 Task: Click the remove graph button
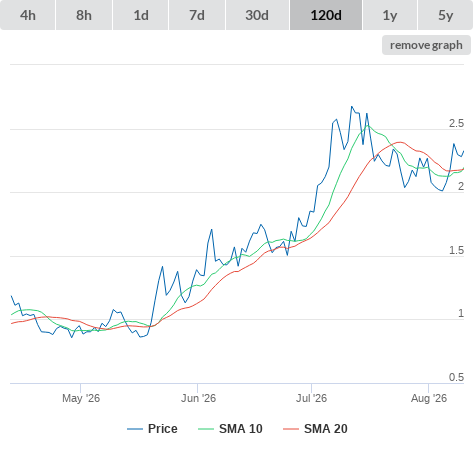pos(426,45)
